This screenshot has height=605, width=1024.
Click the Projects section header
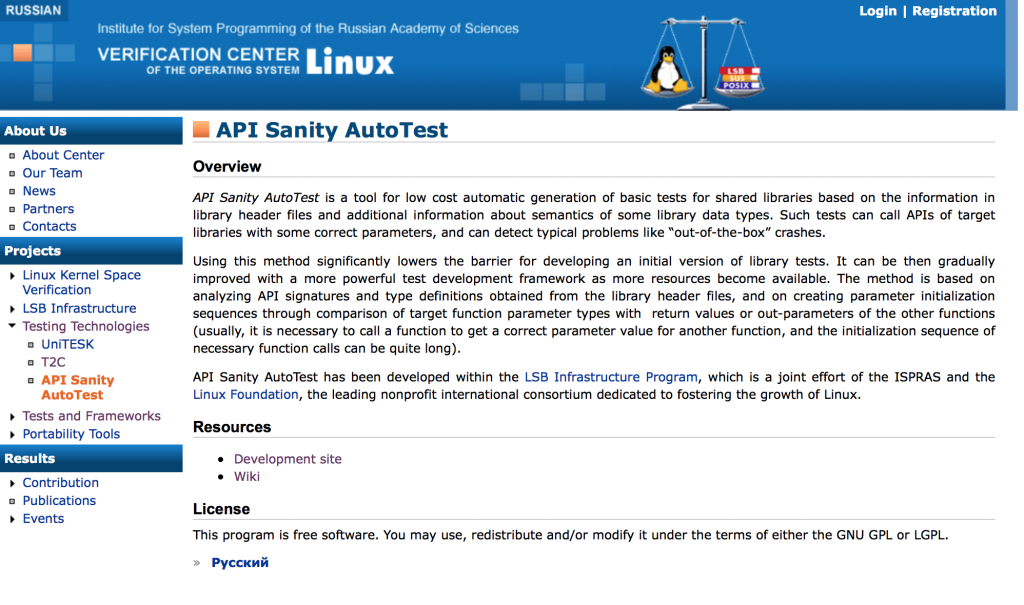91,251
